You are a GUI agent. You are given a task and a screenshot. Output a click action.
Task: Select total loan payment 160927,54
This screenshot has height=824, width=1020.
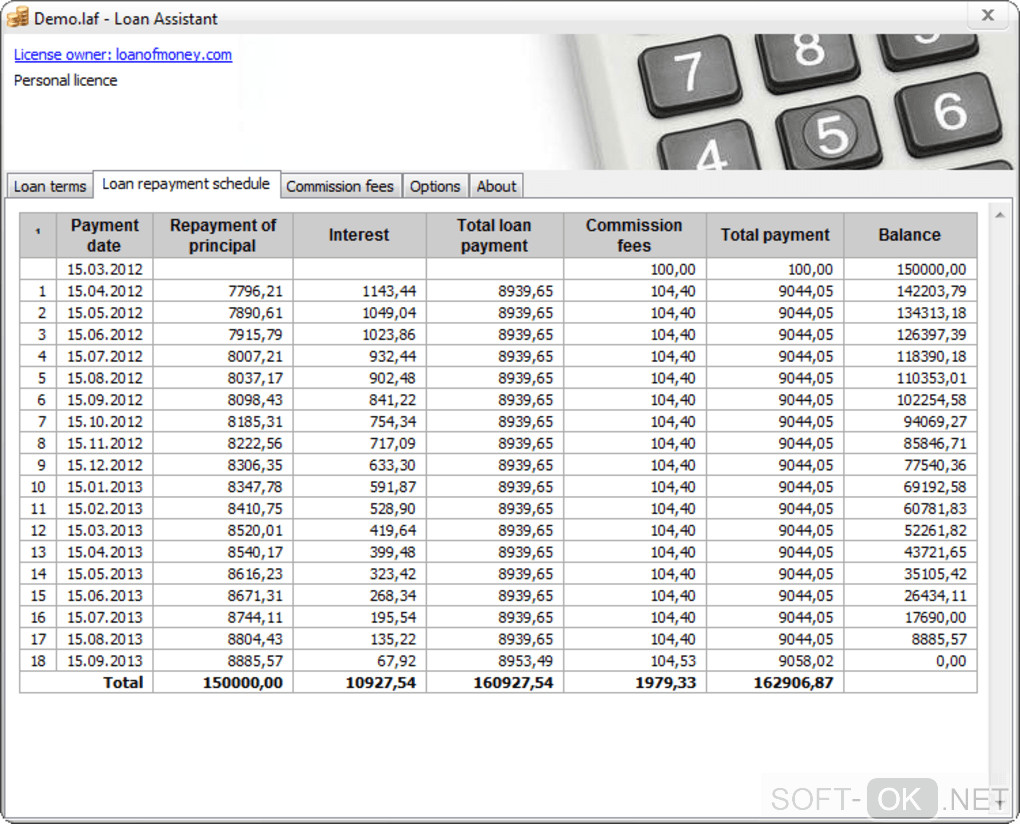tap(494, 683)
